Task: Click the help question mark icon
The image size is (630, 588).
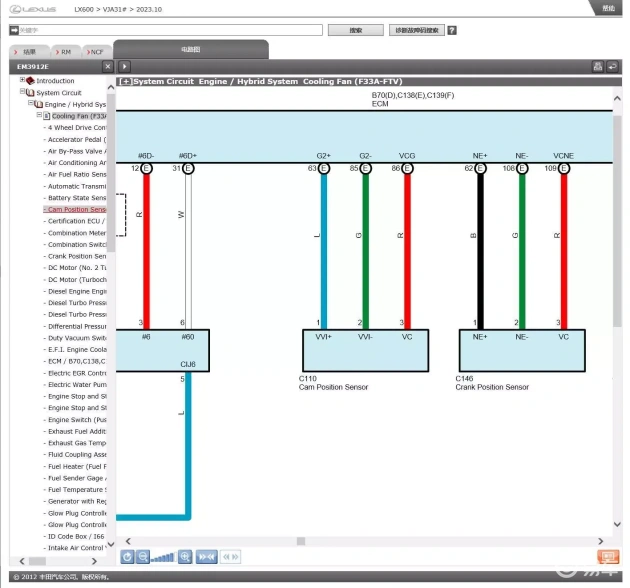Action: (x=452, y=30)
